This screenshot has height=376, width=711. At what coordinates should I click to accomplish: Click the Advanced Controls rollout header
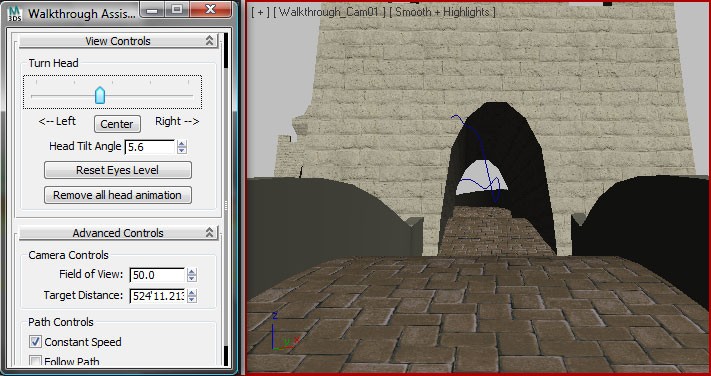point(118,233)
